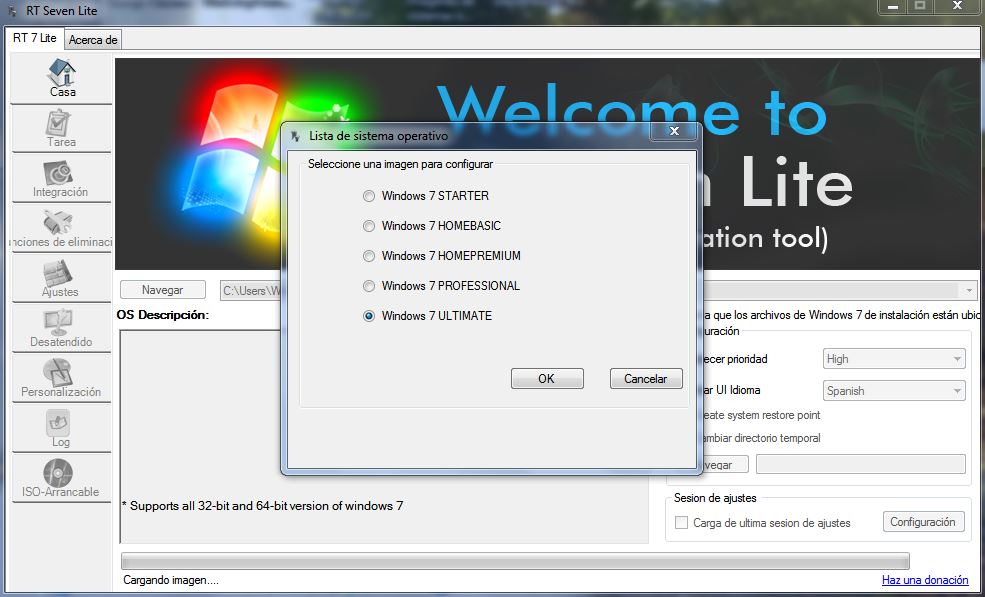
Task: Click the Navegar browse button
Action: click(163, 290)
